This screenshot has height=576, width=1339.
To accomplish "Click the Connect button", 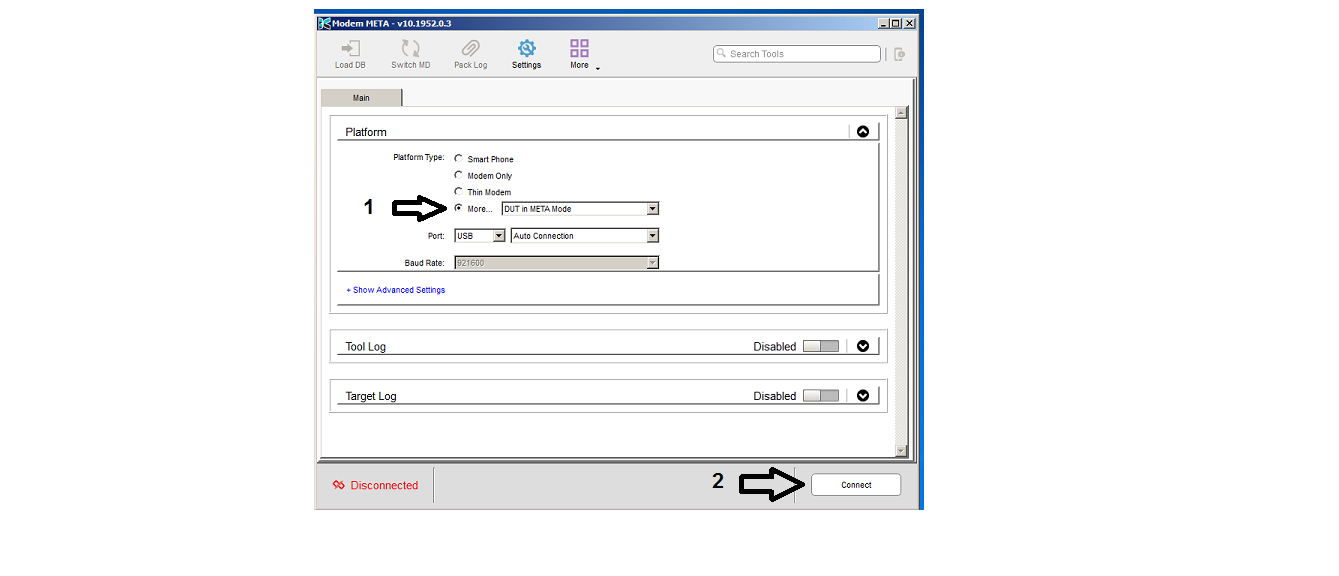I will (x=856, y=485).
